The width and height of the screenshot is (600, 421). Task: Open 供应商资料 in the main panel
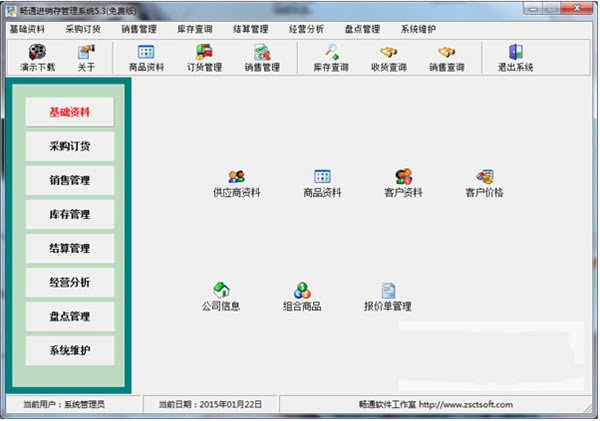pyautogui.click(x=236, y=184)
